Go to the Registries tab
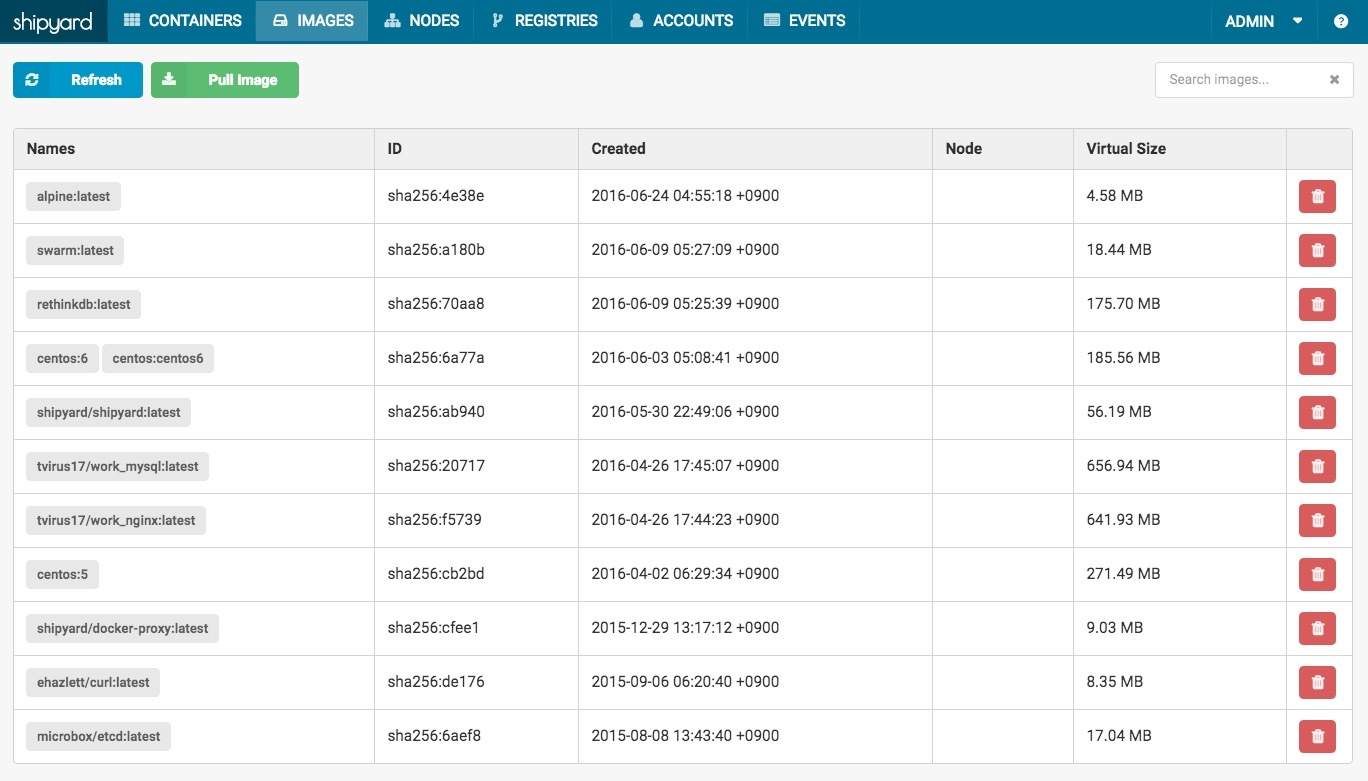The height and width of the screenshot is (781, 1368). point(544,21)
